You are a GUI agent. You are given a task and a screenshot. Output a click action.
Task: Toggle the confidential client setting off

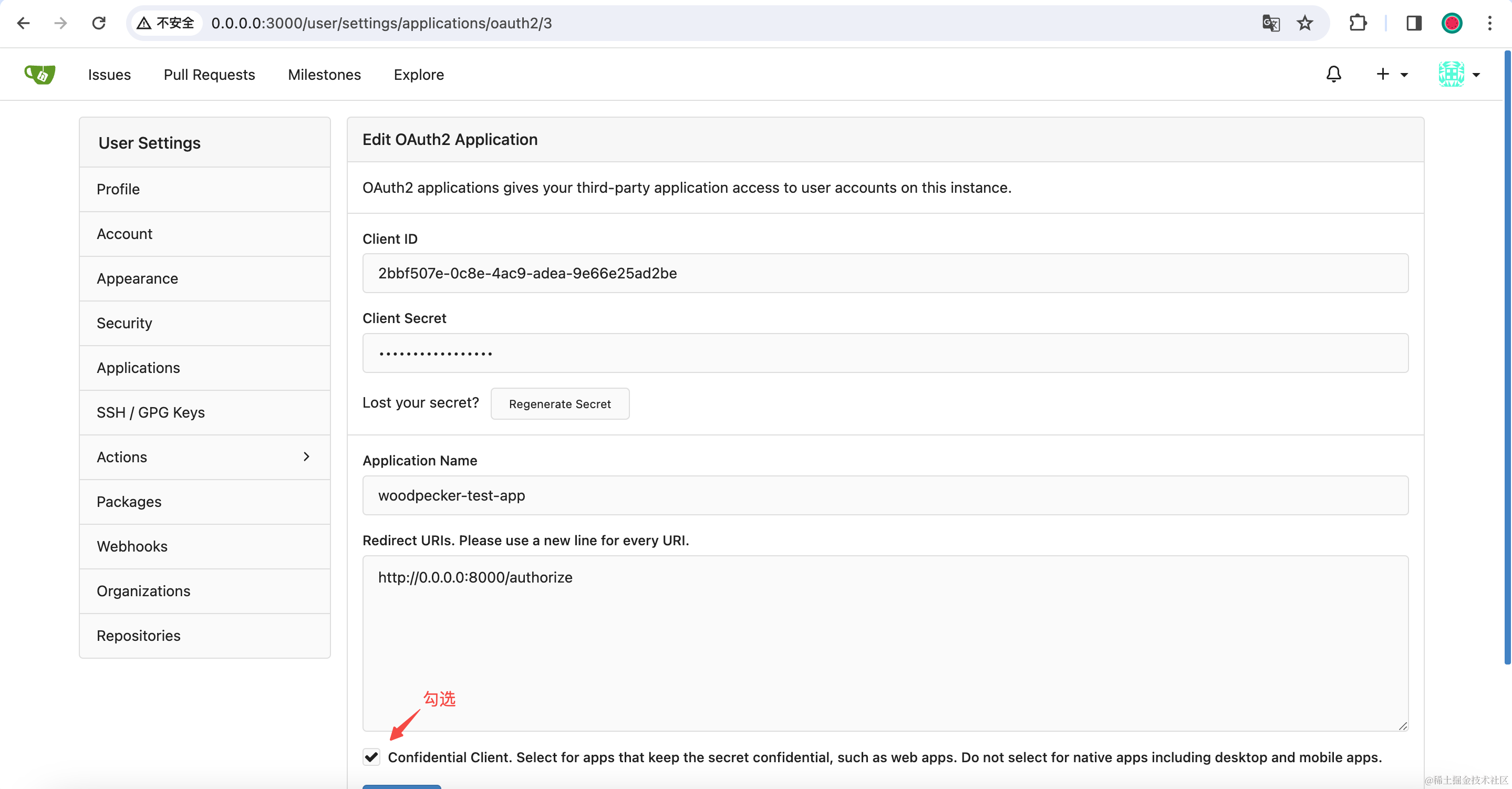point(371,757)
